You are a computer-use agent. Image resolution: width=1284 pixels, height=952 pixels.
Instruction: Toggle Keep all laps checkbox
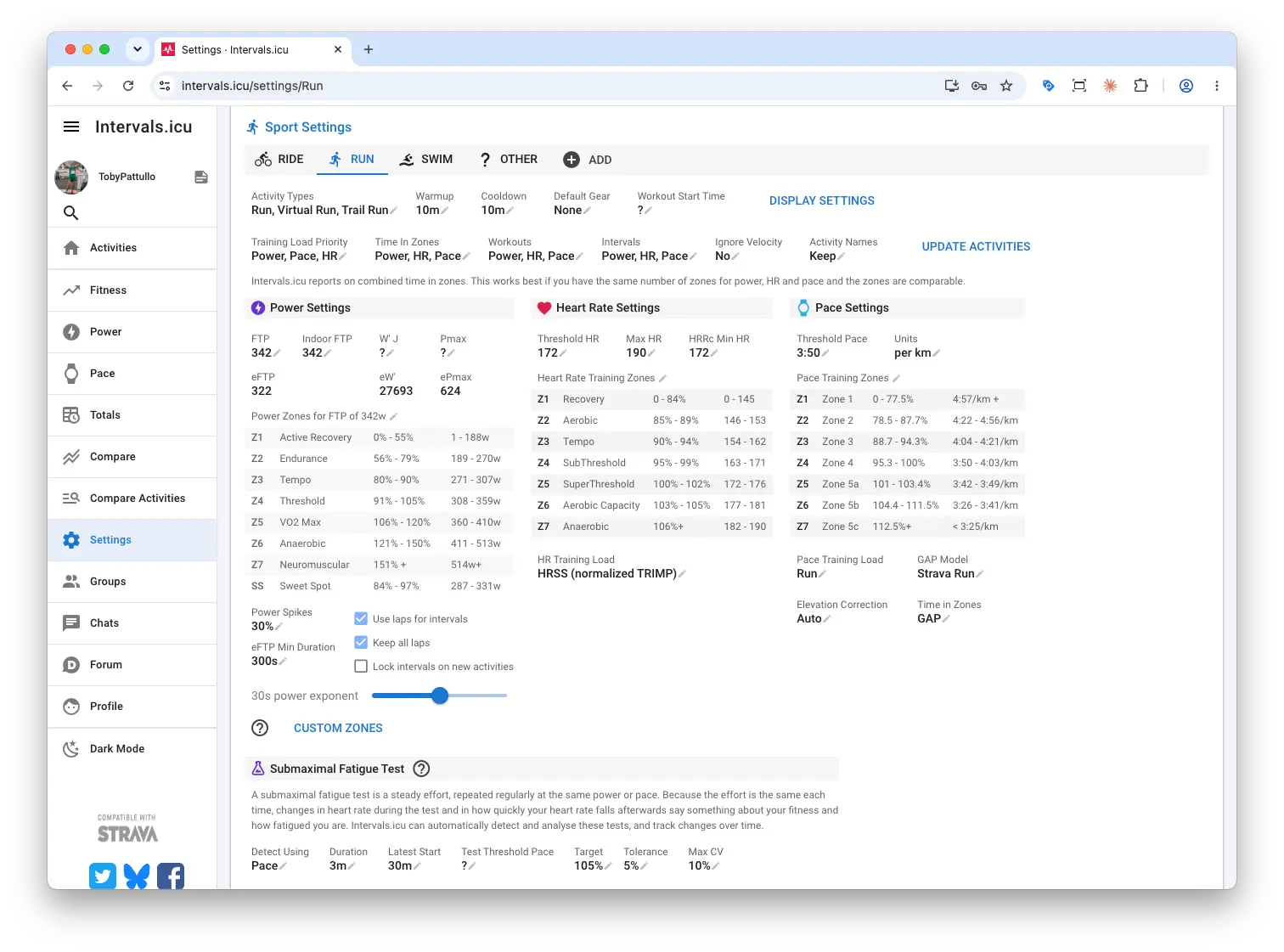point(361,642)
